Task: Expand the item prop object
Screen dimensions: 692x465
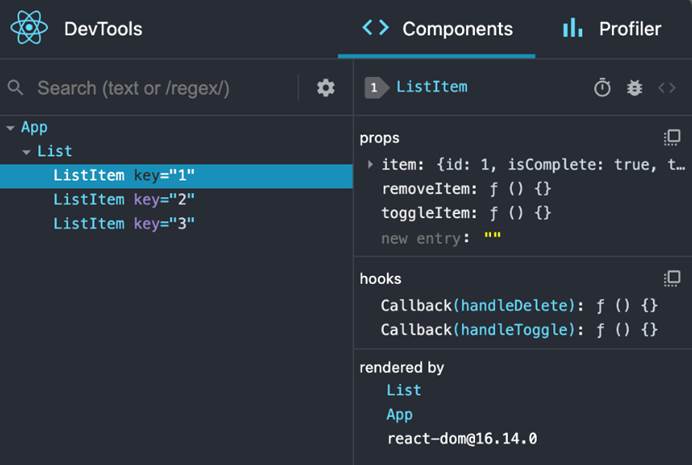Action: point(370,165)
